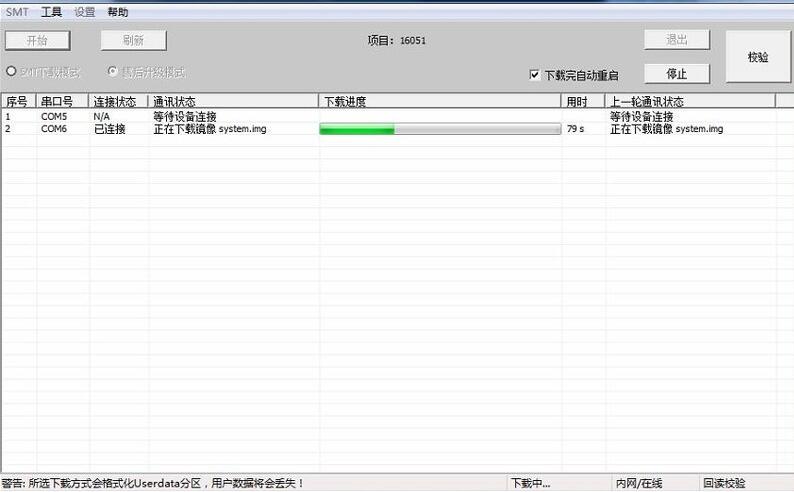Click the 回读校验 status bar entry
This screenshot has height=492, width=794.
click(724, 483)
